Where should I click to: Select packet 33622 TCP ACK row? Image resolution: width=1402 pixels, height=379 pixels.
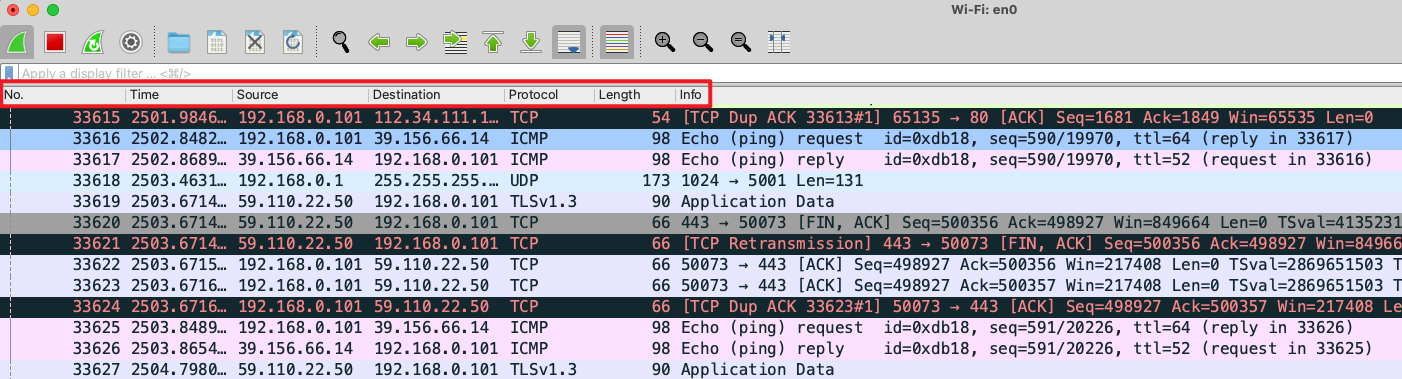tap(701, 264)
